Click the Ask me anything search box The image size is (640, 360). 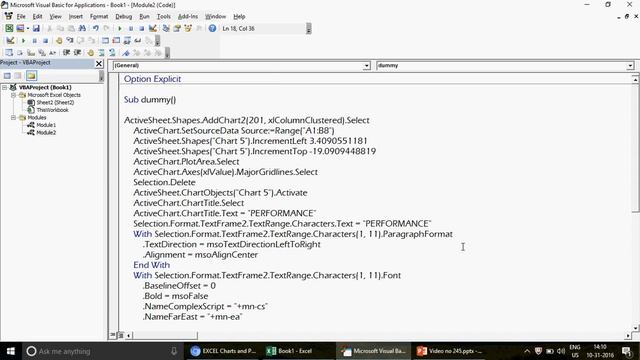click(102, 351)
